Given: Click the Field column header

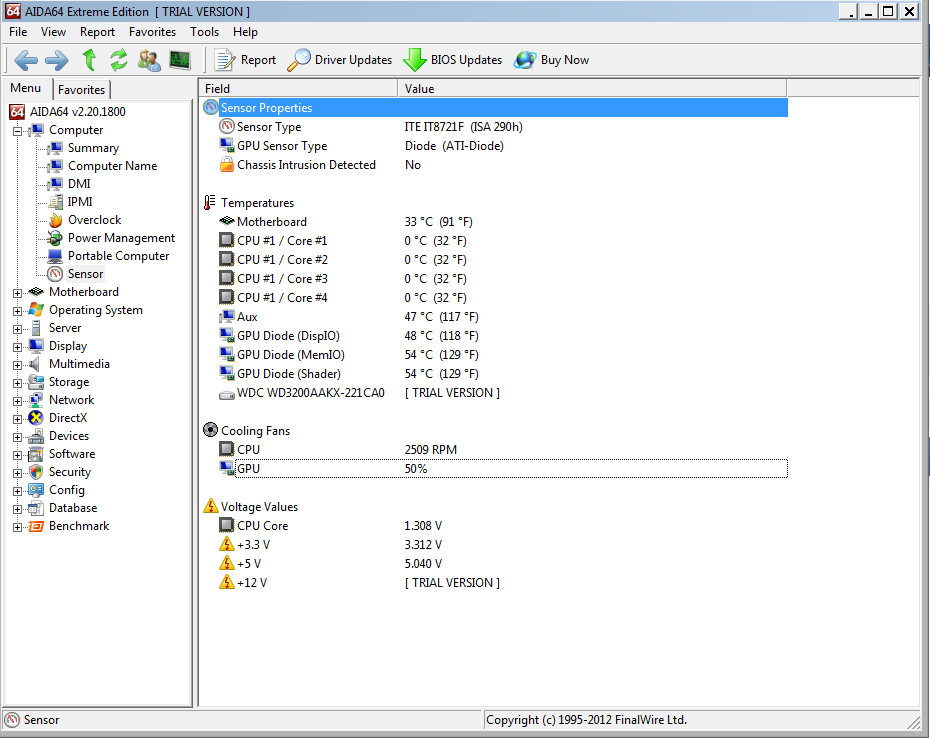Looking at the screenshot, I should tap(298, 88).
